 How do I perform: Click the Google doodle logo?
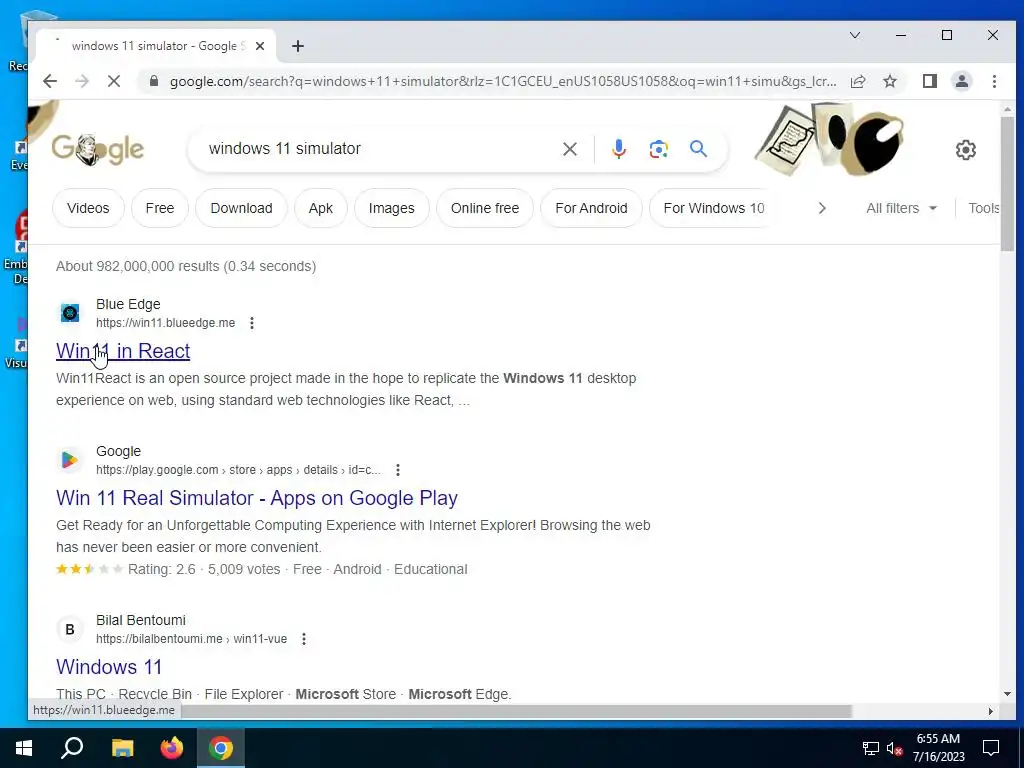(98, 149)
